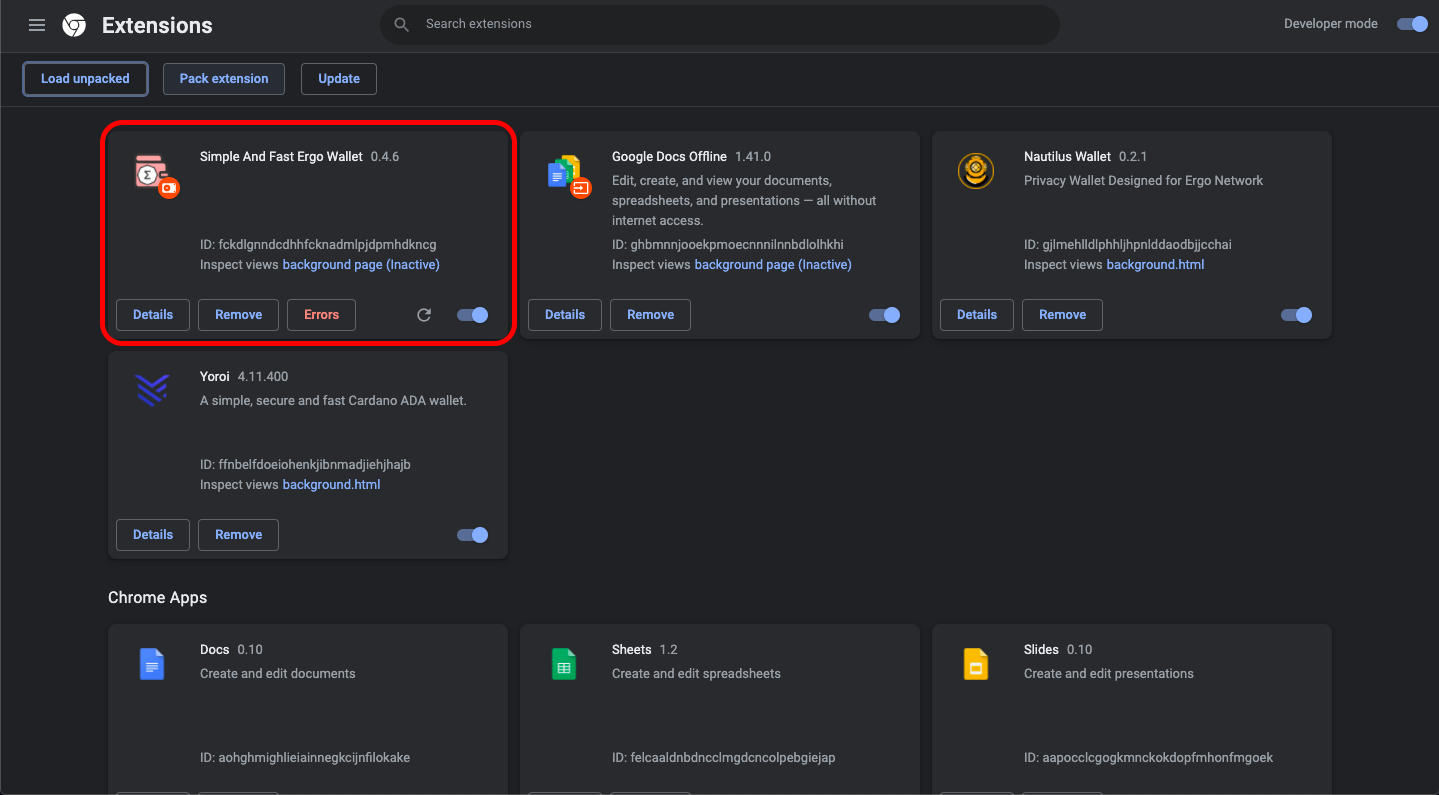The image size is (1439, 795).
Task: Inspect background page of Simple And Fast Ergo Wallet
Action: (361, 265)
